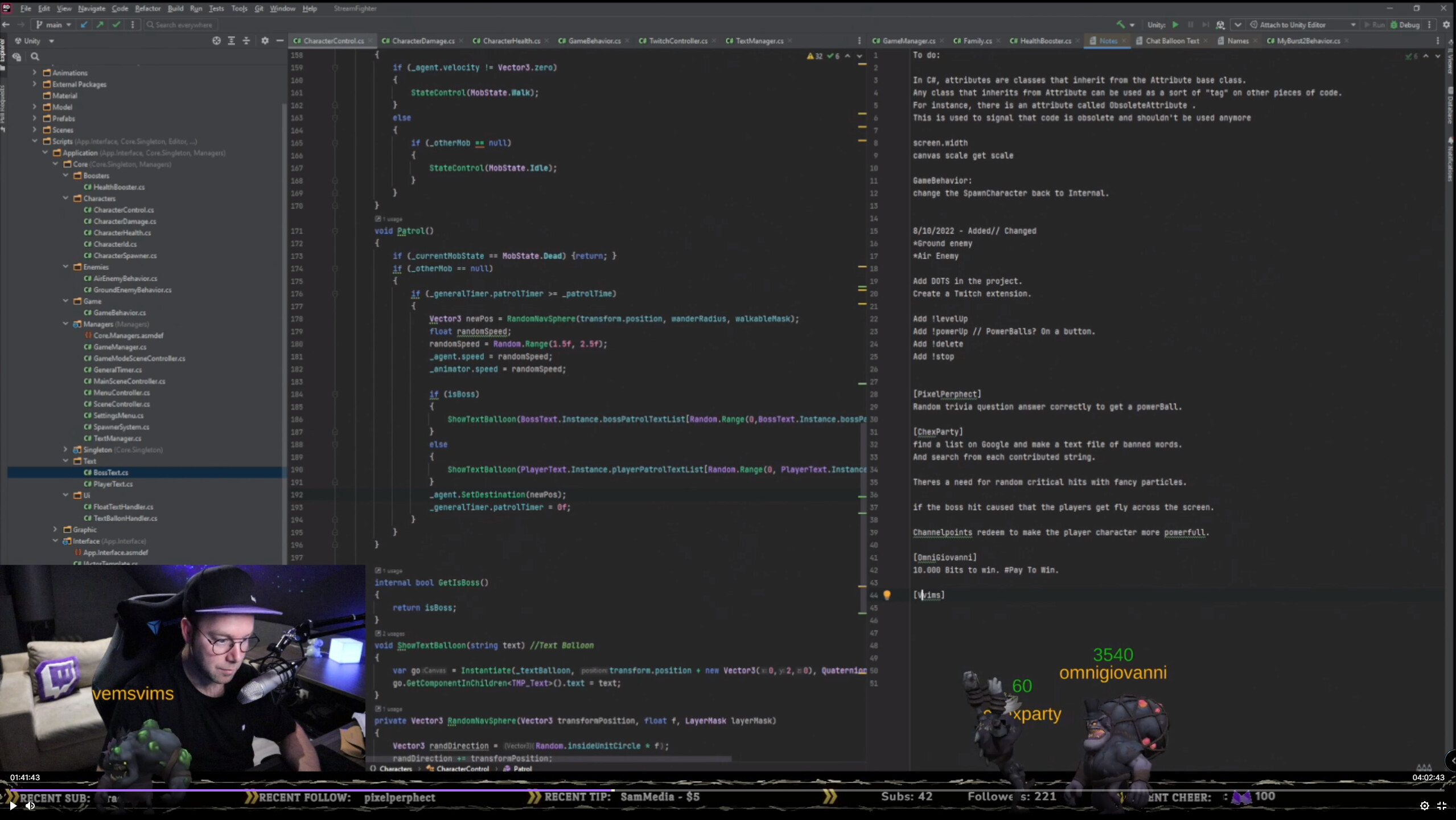The height and width of the screenshot is (820, 1456).
Task: Exit fullscreen with the shrink icon bottom right
Action: point(1443,806)
